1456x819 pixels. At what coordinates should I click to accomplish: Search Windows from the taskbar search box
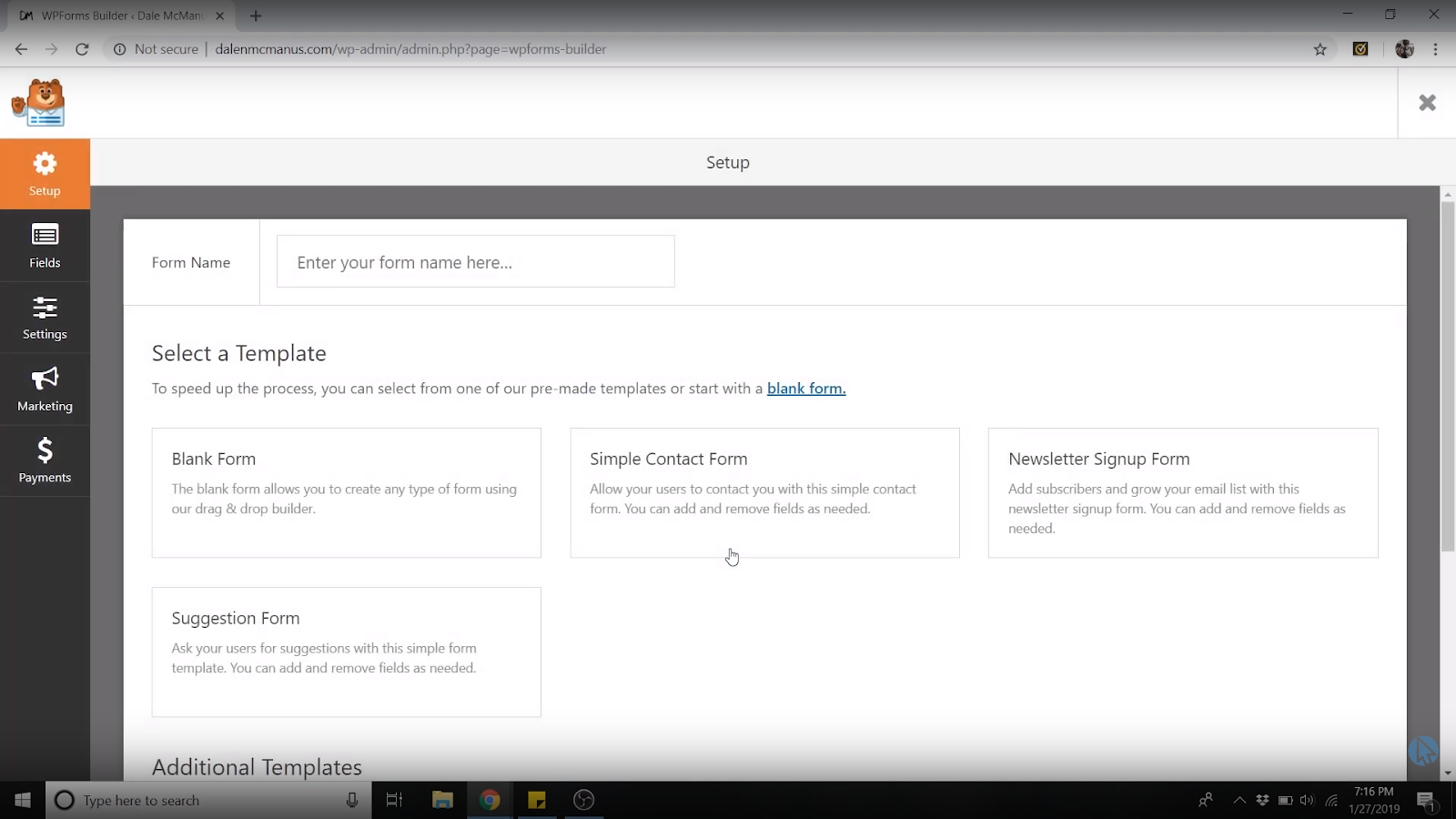pos(208,800)
